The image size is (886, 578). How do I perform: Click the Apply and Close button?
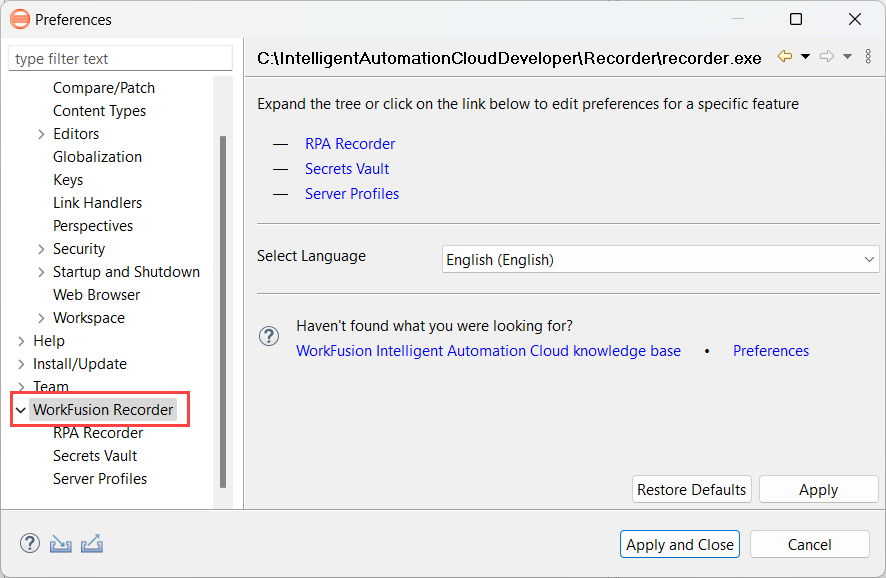click(680, 545)
